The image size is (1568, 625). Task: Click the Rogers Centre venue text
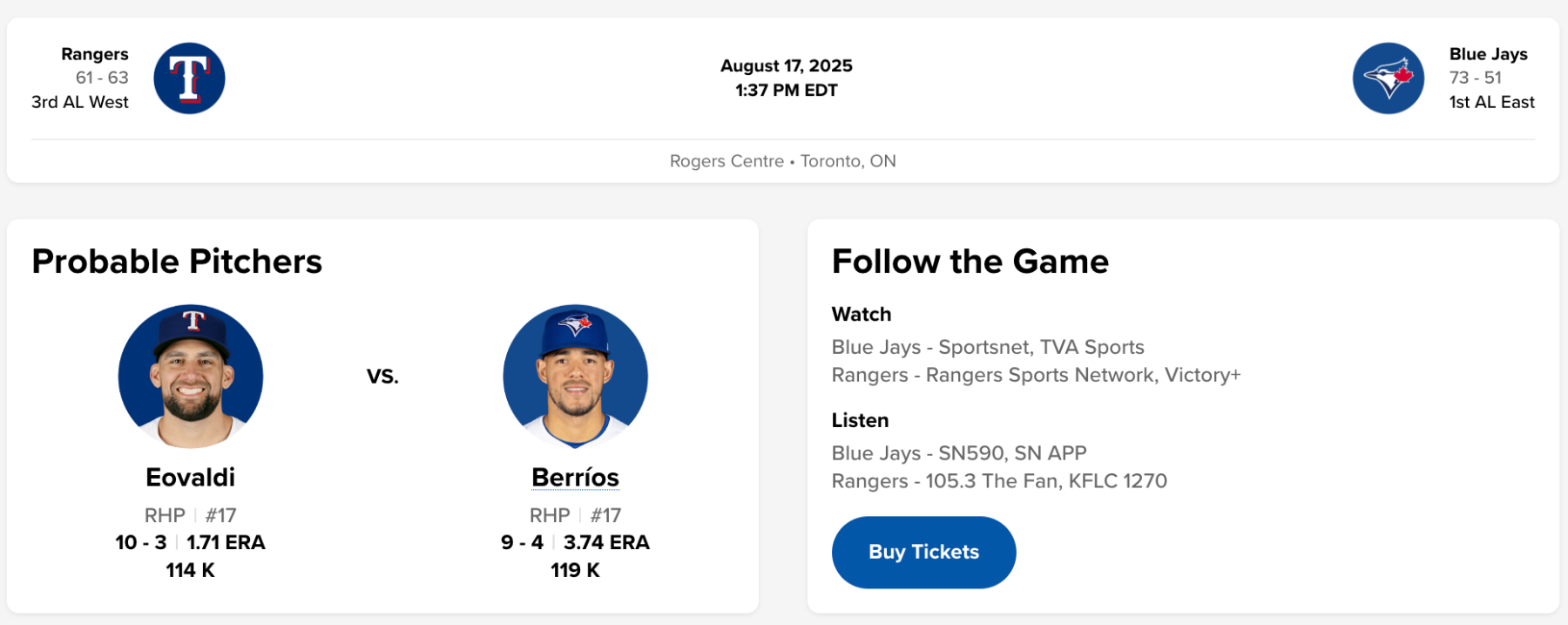click(727, 161)
